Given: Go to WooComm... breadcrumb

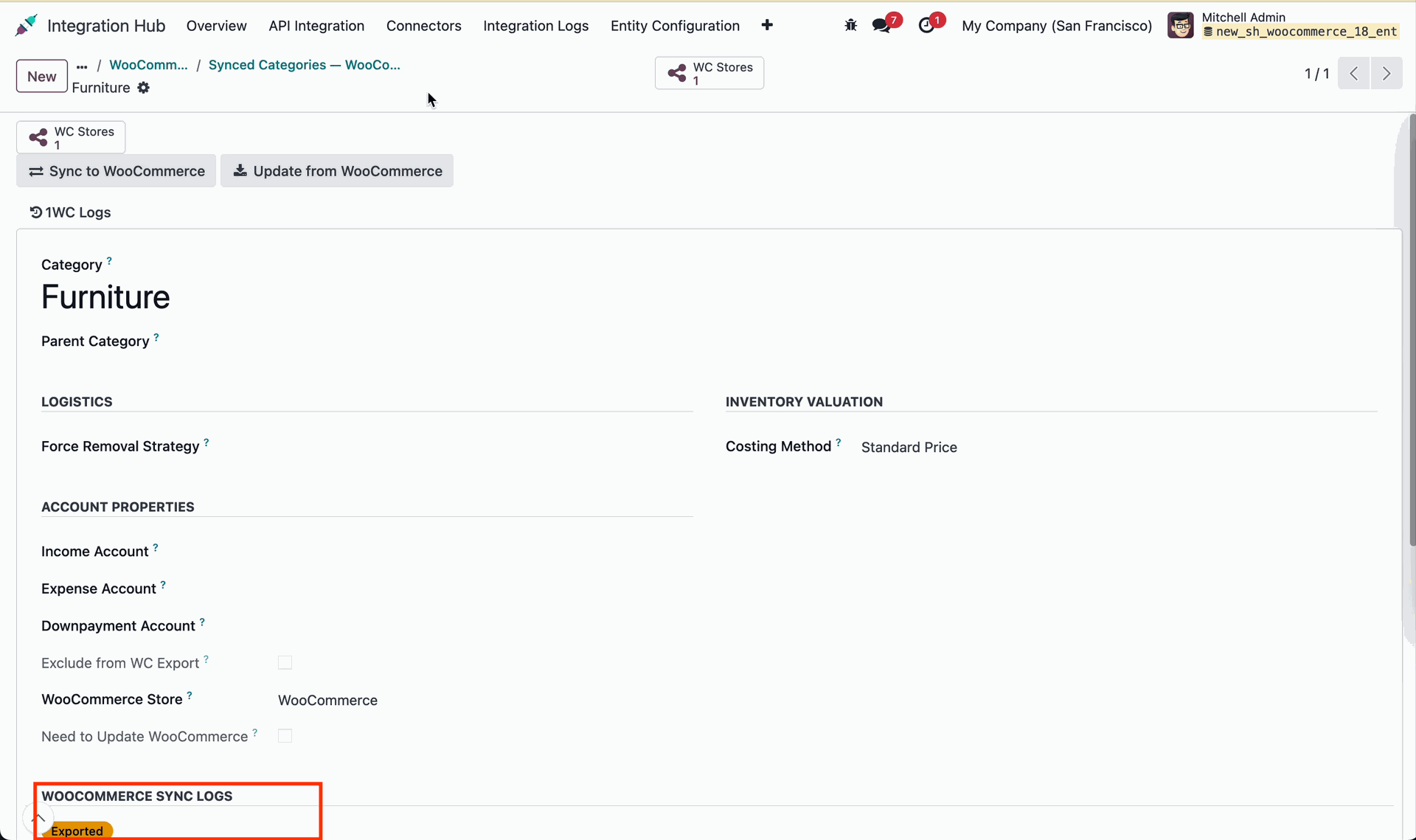Looking at the screenshot, I should click(148, 65).
